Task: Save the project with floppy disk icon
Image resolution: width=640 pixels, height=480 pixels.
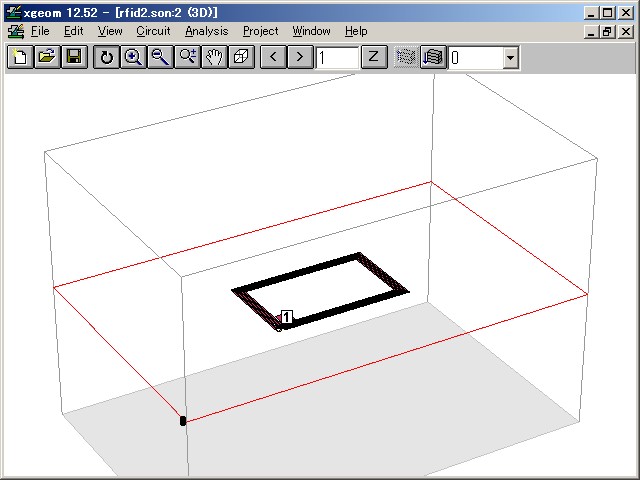Action: click(74, 57)
